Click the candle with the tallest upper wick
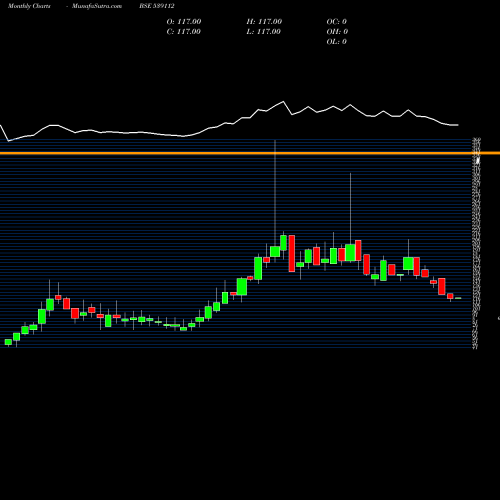 point(275,251)
